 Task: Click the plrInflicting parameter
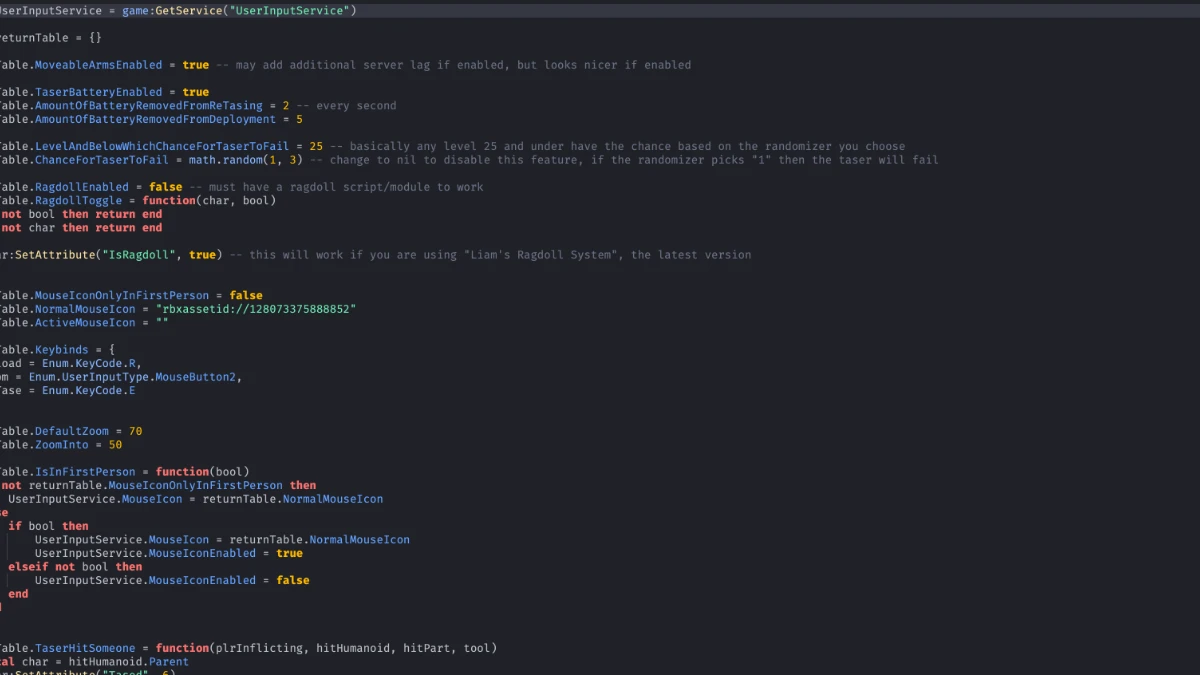click(x=259, y=648)
